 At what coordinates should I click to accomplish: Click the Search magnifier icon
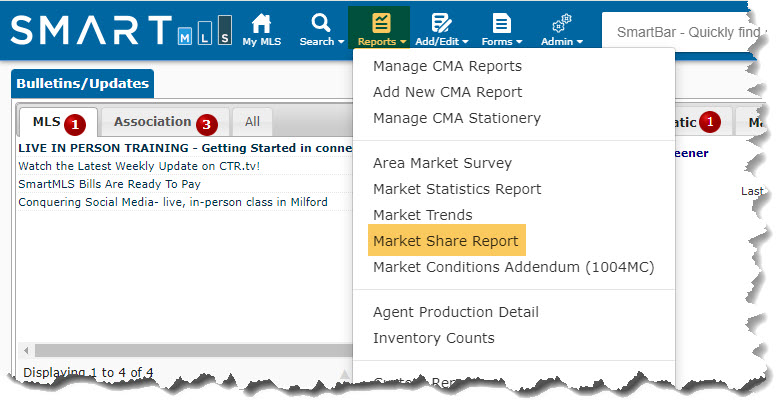[x=321, y=23]
